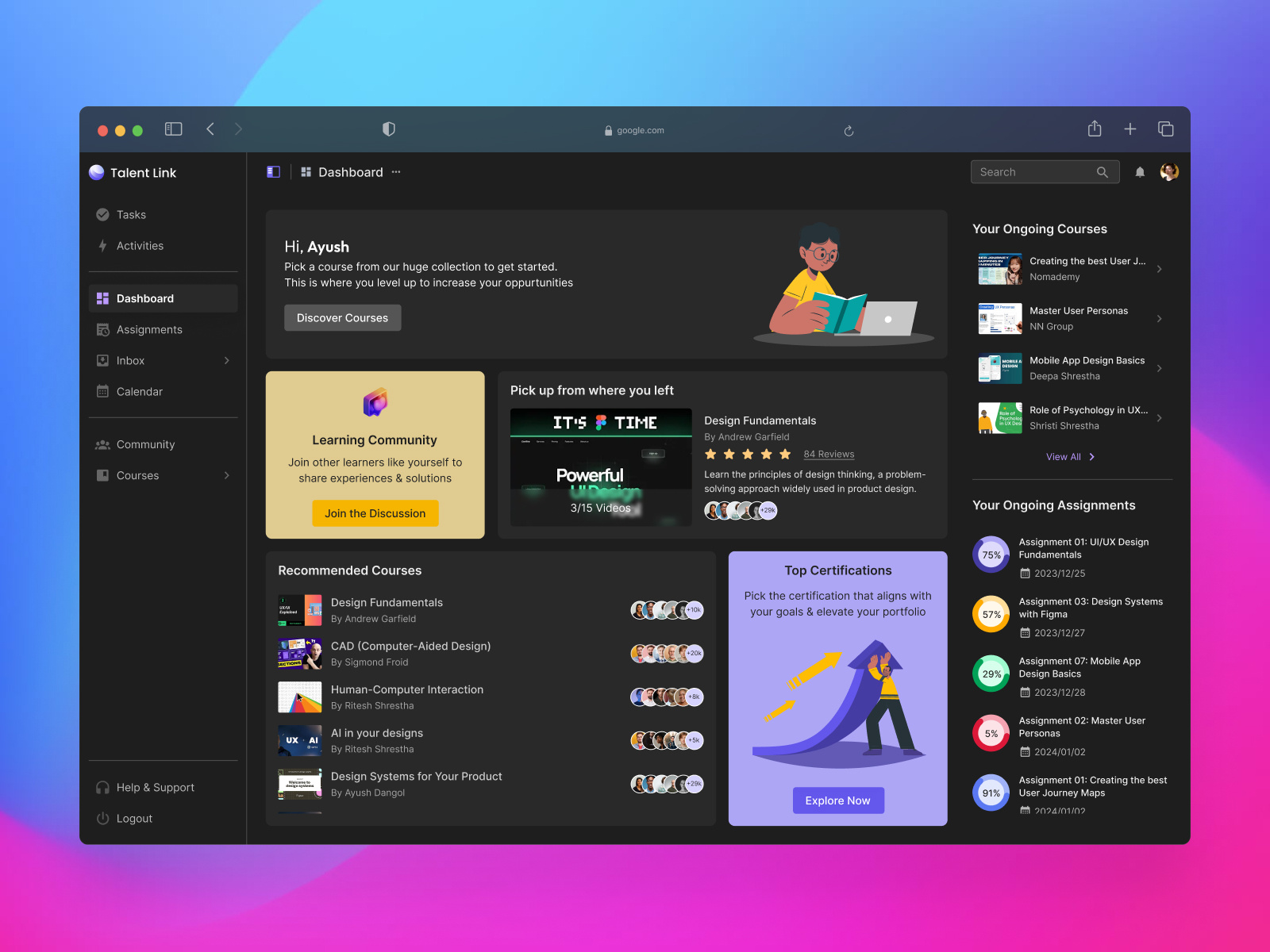The image size is (1270, 952).
Task: Click Join the Discussion
Action: [x=375, y=513]
